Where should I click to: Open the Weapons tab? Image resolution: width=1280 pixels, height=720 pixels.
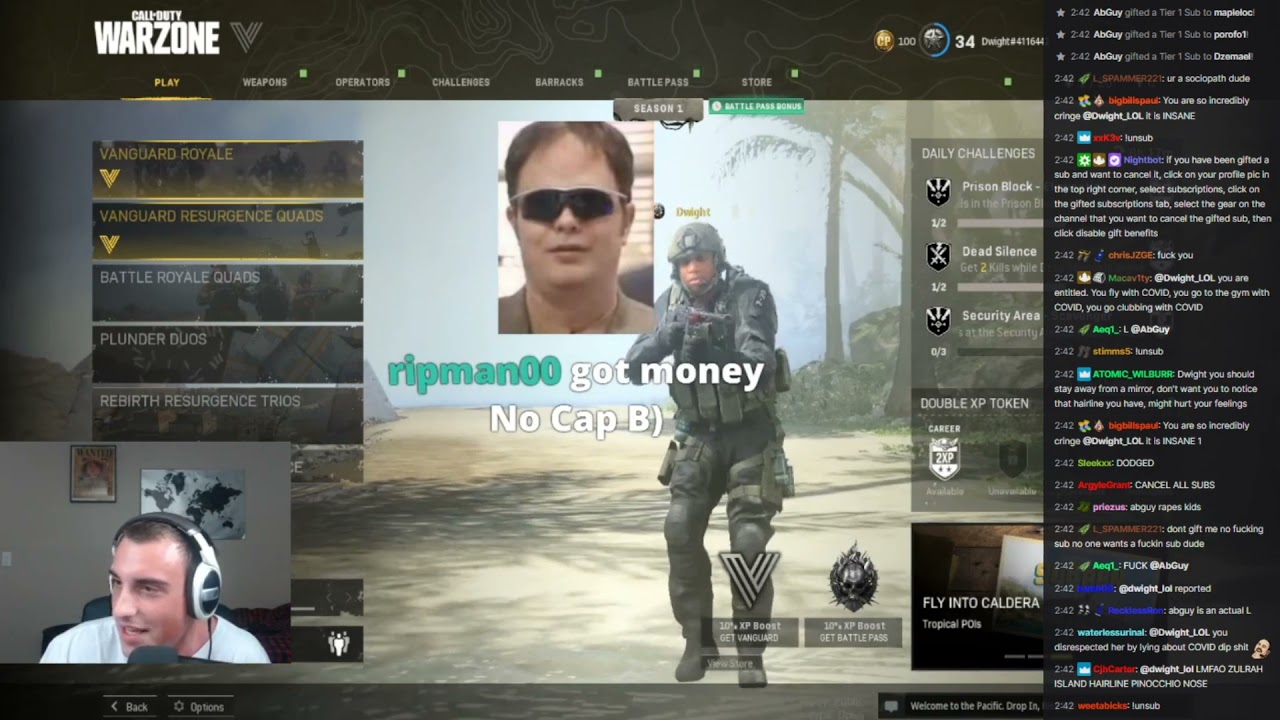265,82
